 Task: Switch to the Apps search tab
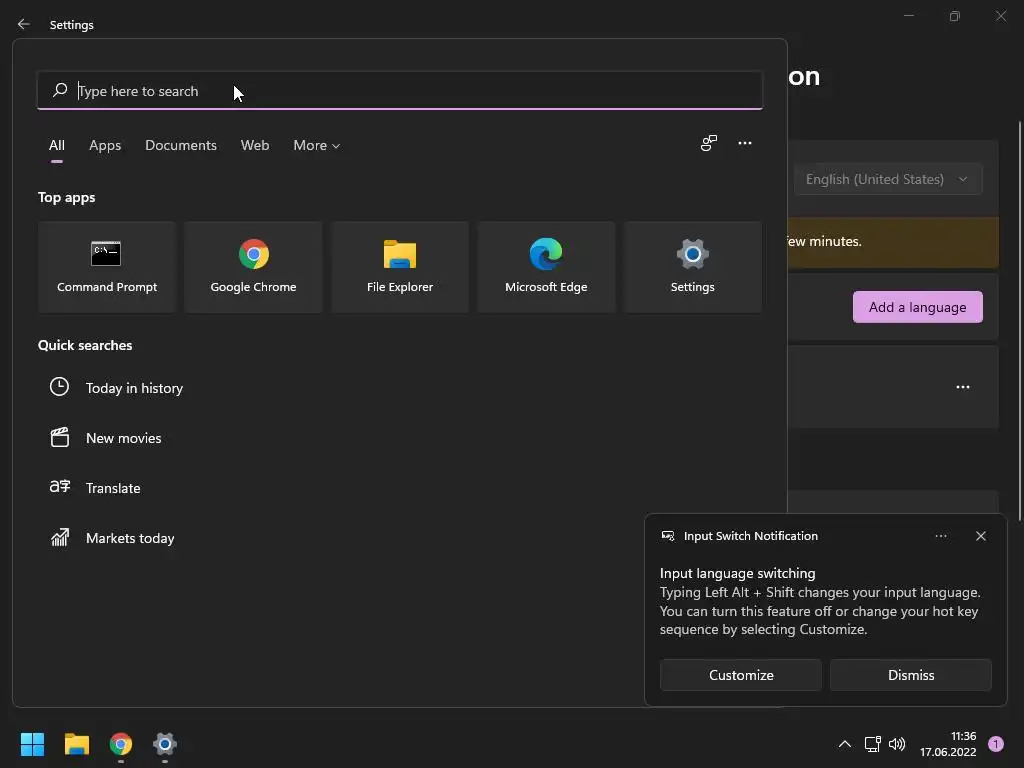(105, 146)
